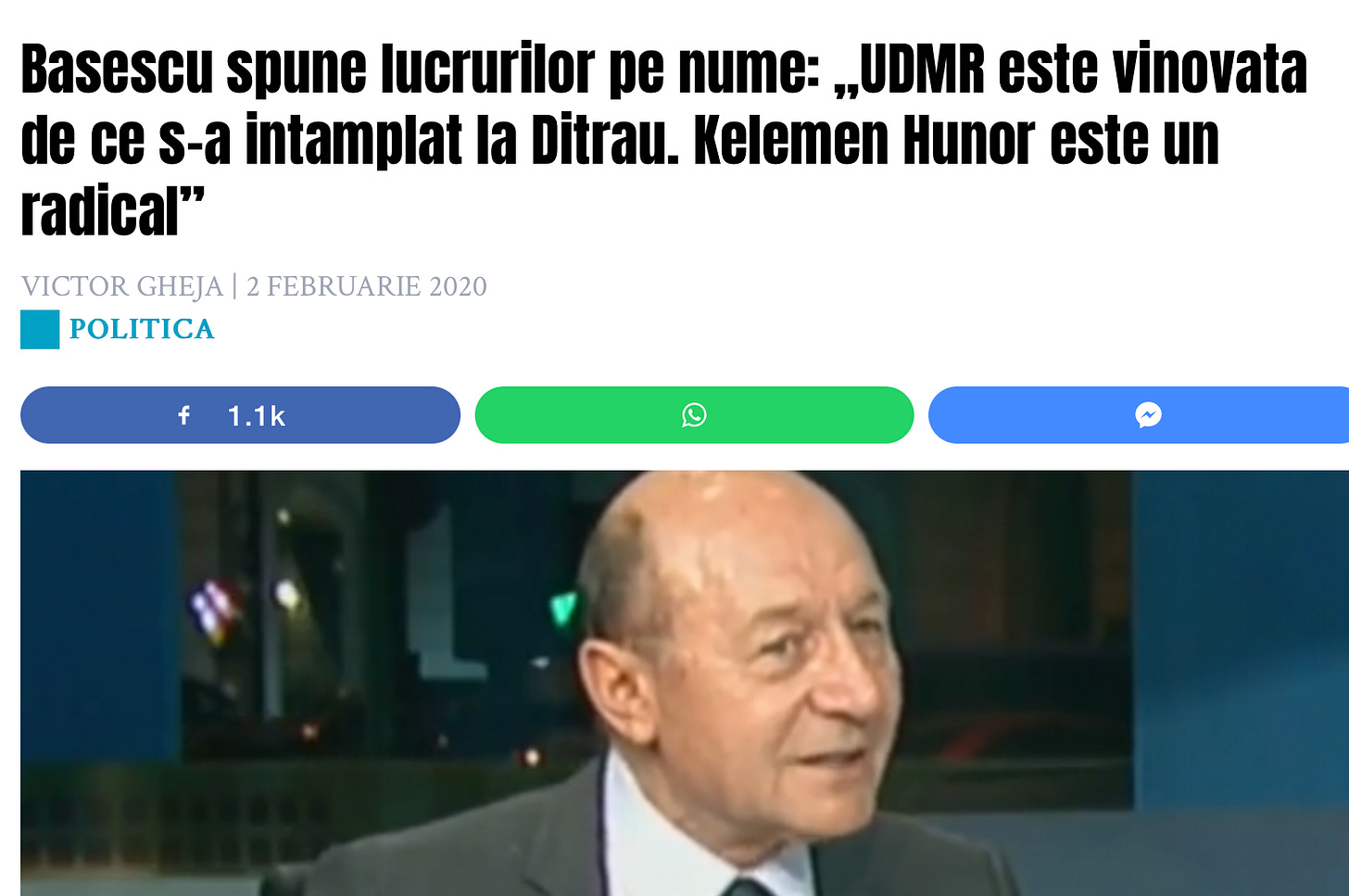Open the article headline starting with "Basescu spune"
The image size is (1349, 896).
(x=663, y=140)
